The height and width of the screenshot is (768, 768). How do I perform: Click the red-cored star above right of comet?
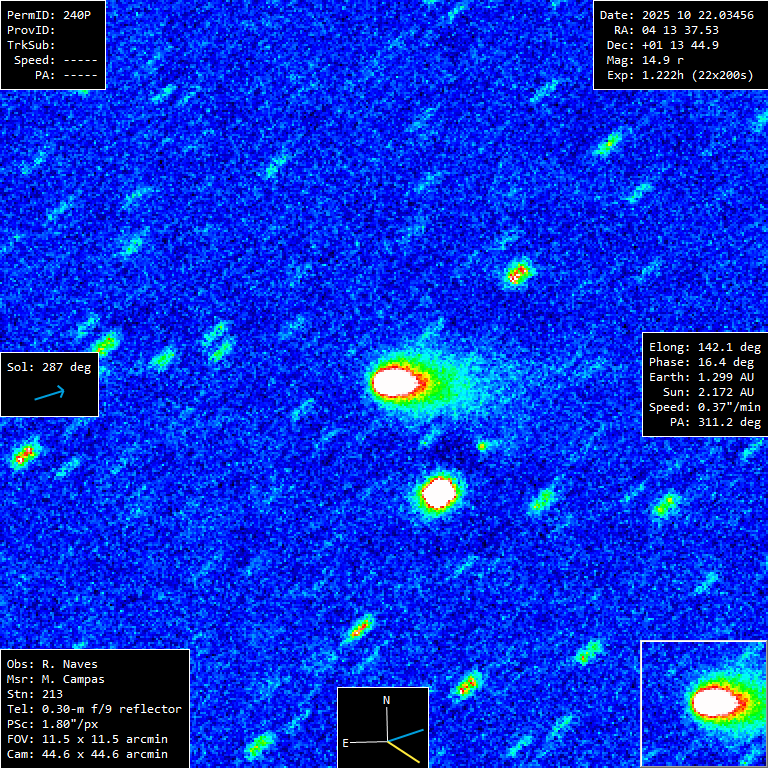517,272
